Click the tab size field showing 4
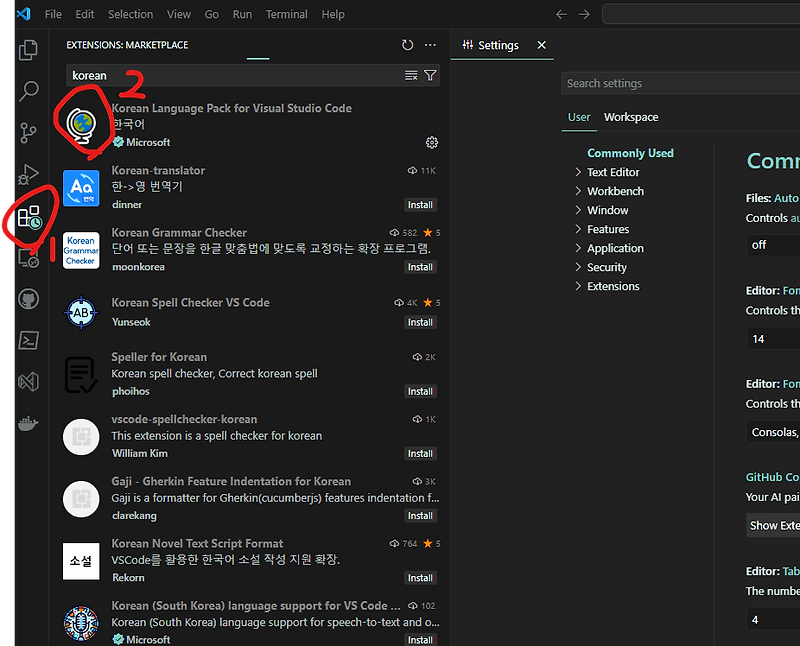 (773, 620)
